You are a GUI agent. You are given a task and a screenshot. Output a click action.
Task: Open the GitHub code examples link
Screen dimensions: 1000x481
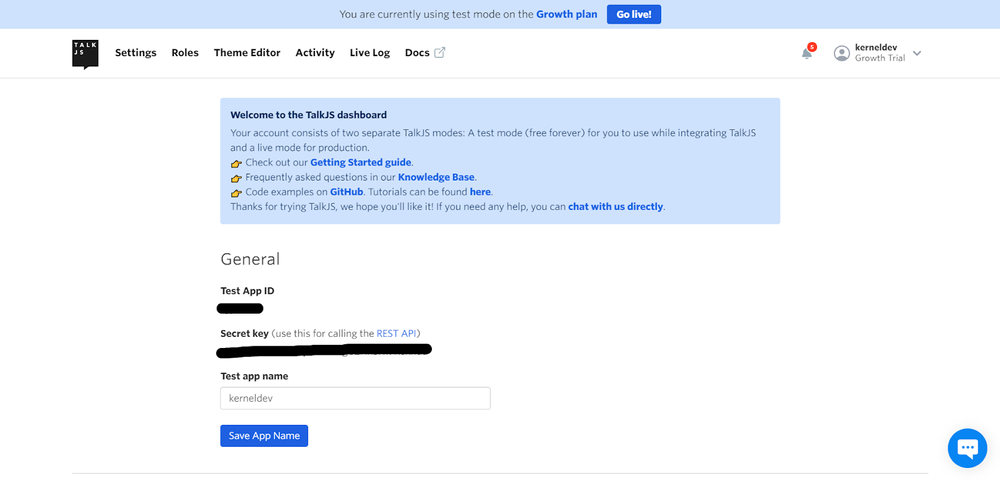[x=346, y=192]
